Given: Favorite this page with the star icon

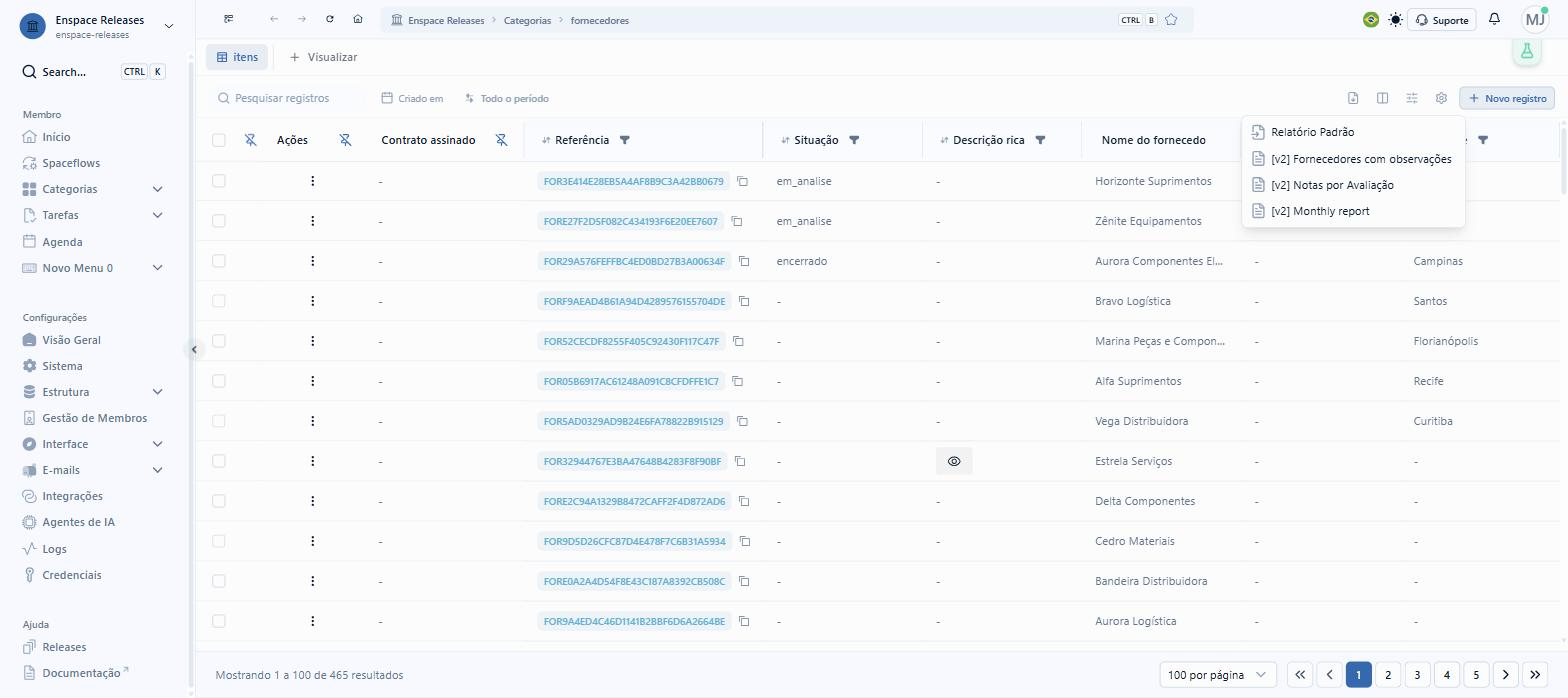Looking at the screenshot, I should pos(1171,20).
